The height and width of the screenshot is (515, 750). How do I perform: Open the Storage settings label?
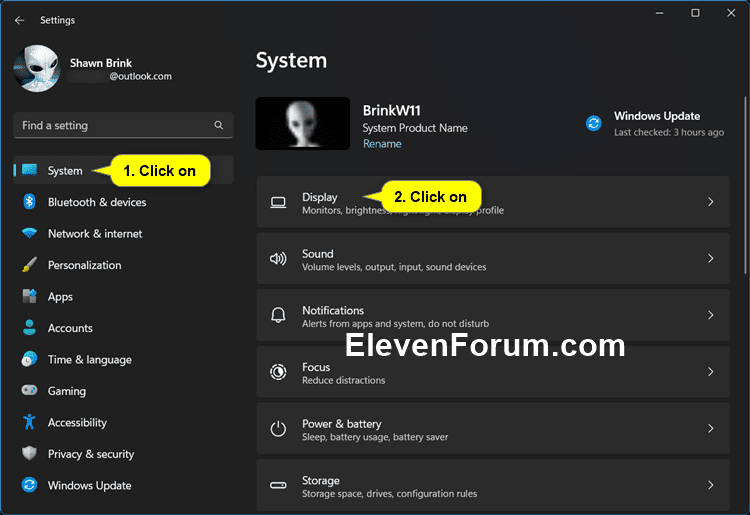pyautogui.click(x=320, y=480)
